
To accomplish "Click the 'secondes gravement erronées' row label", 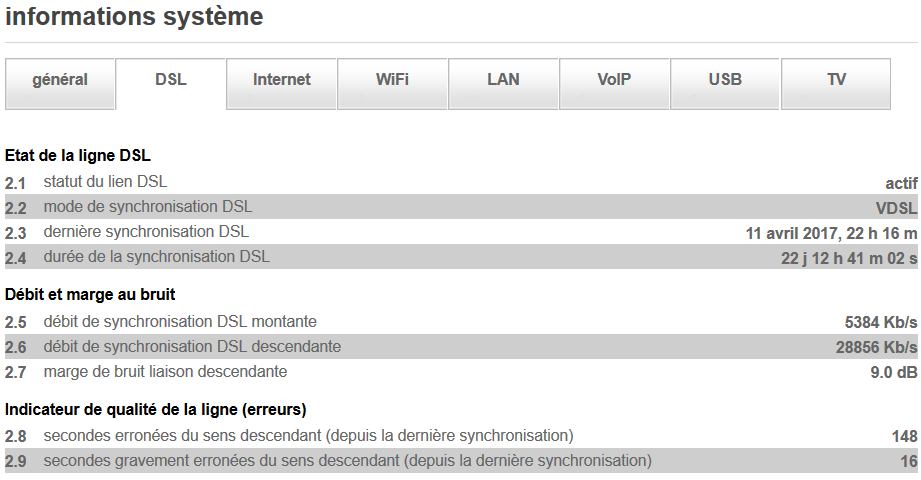I will pos(347,461).
